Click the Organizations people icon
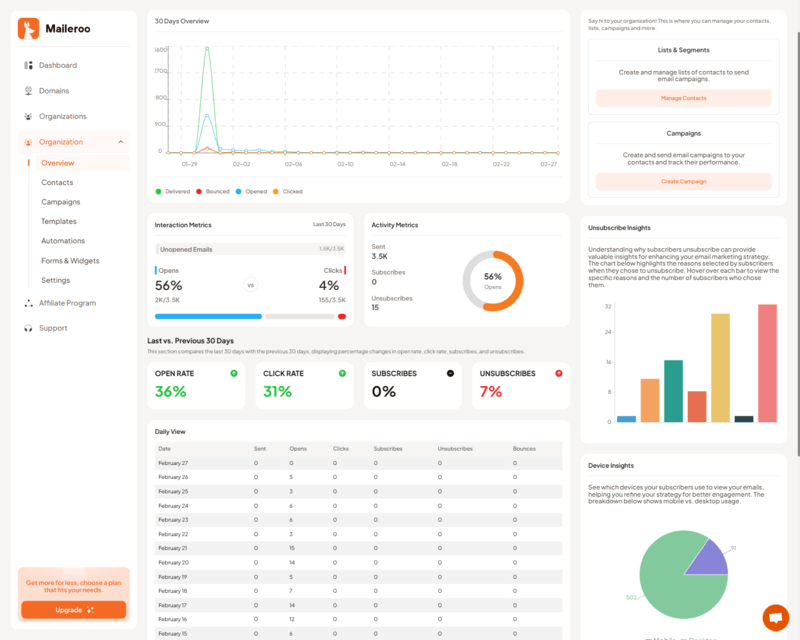 click(28, 117)
